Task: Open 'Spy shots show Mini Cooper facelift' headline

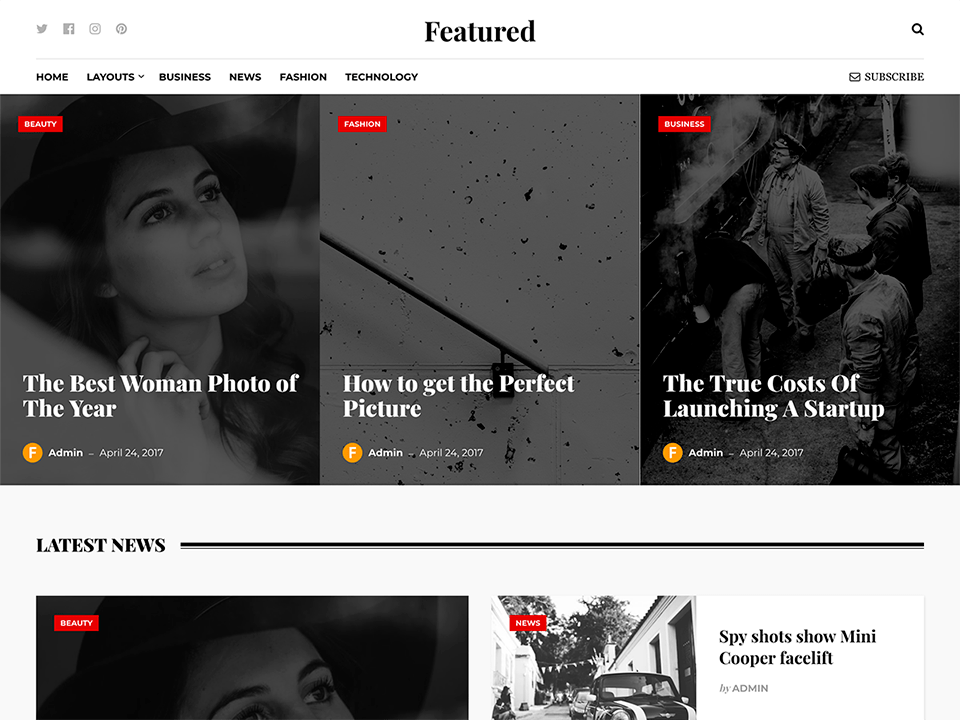Action: click(797, 647)
